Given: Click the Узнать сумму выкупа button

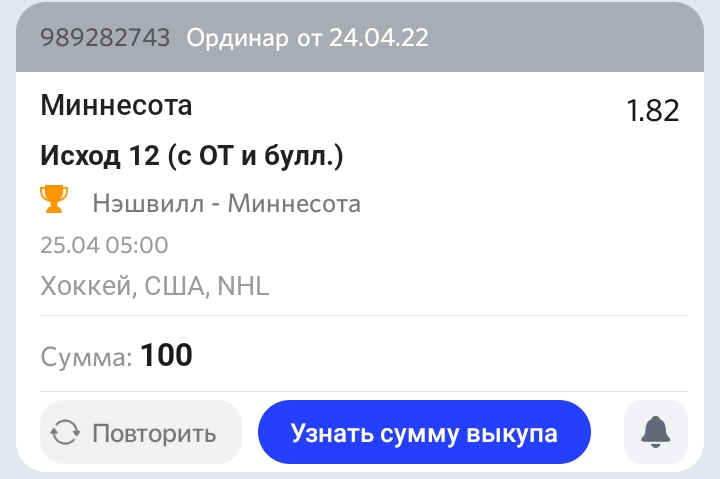Looking at the screenshot, I should [424, 433].
